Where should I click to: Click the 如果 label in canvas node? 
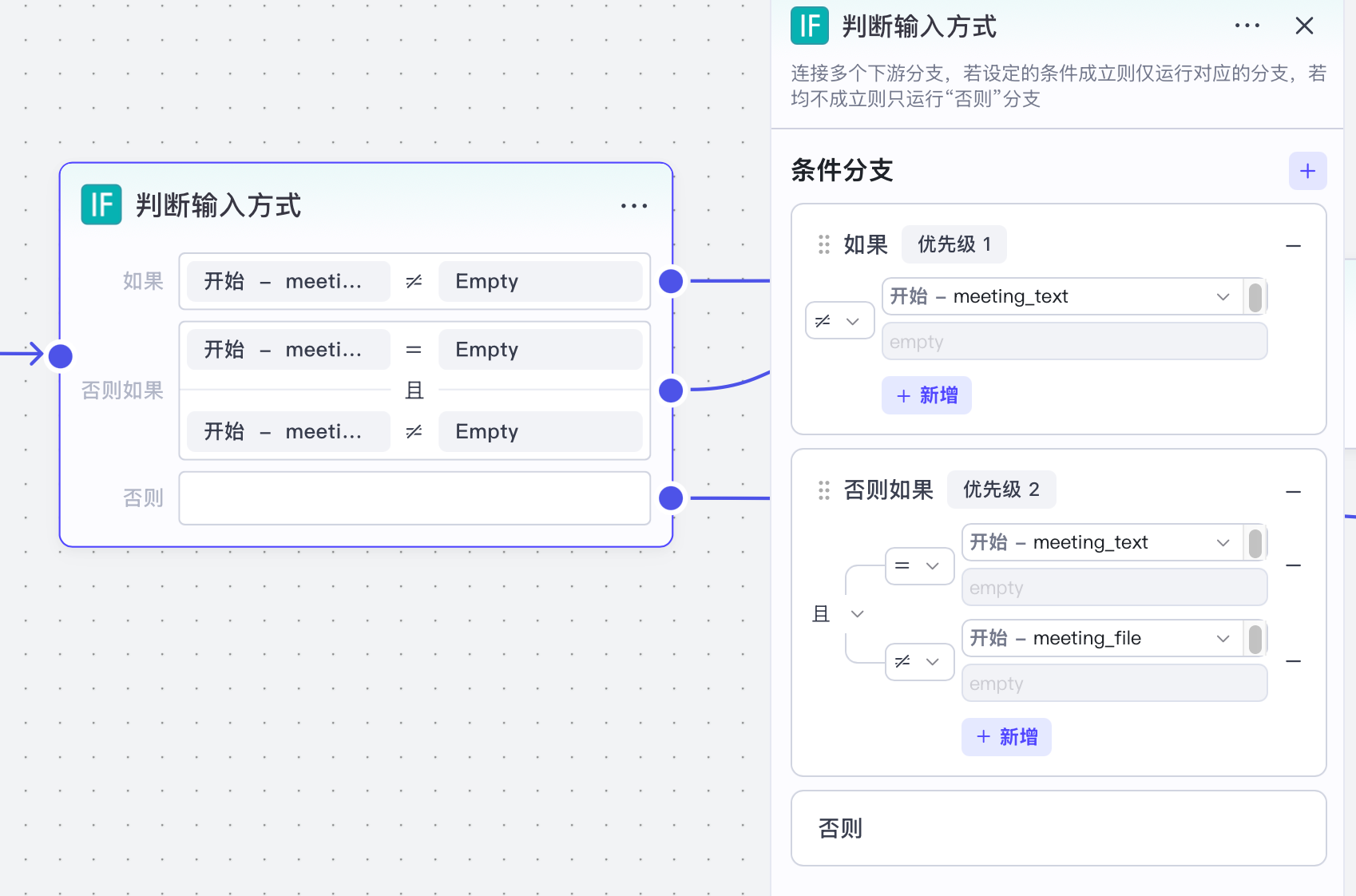click(x=143, y=281)
